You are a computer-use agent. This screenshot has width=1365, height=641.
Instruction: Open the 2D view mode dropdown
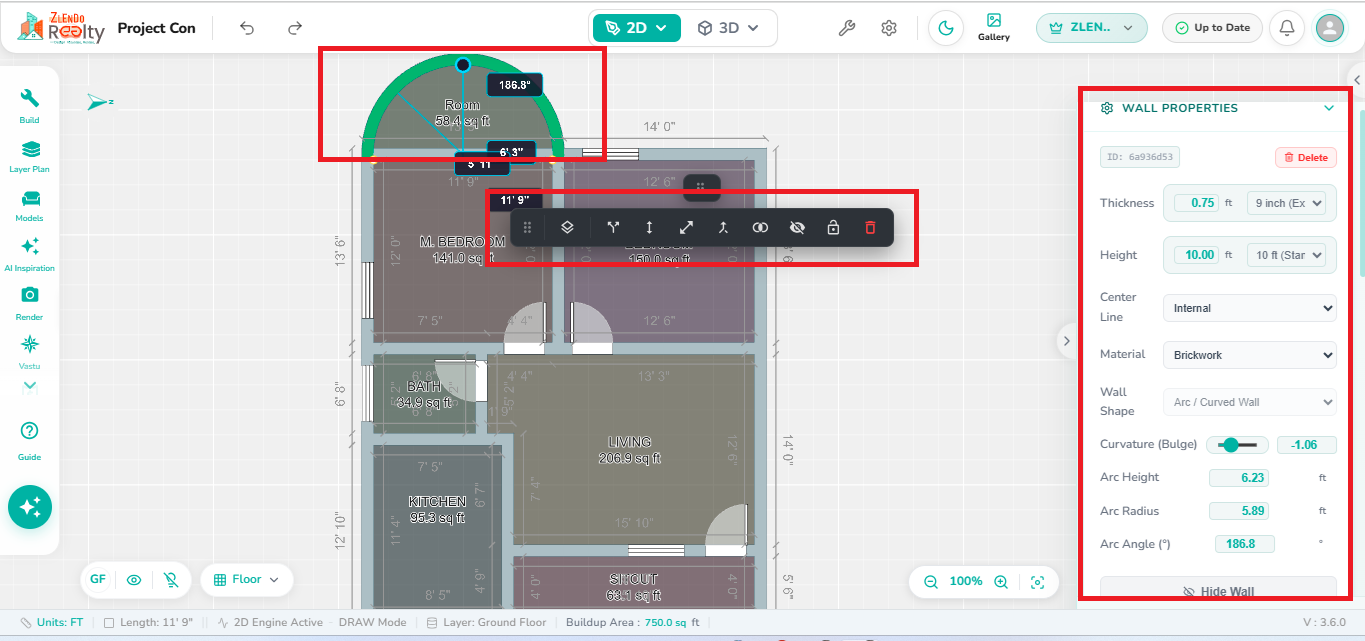(636, 28)
